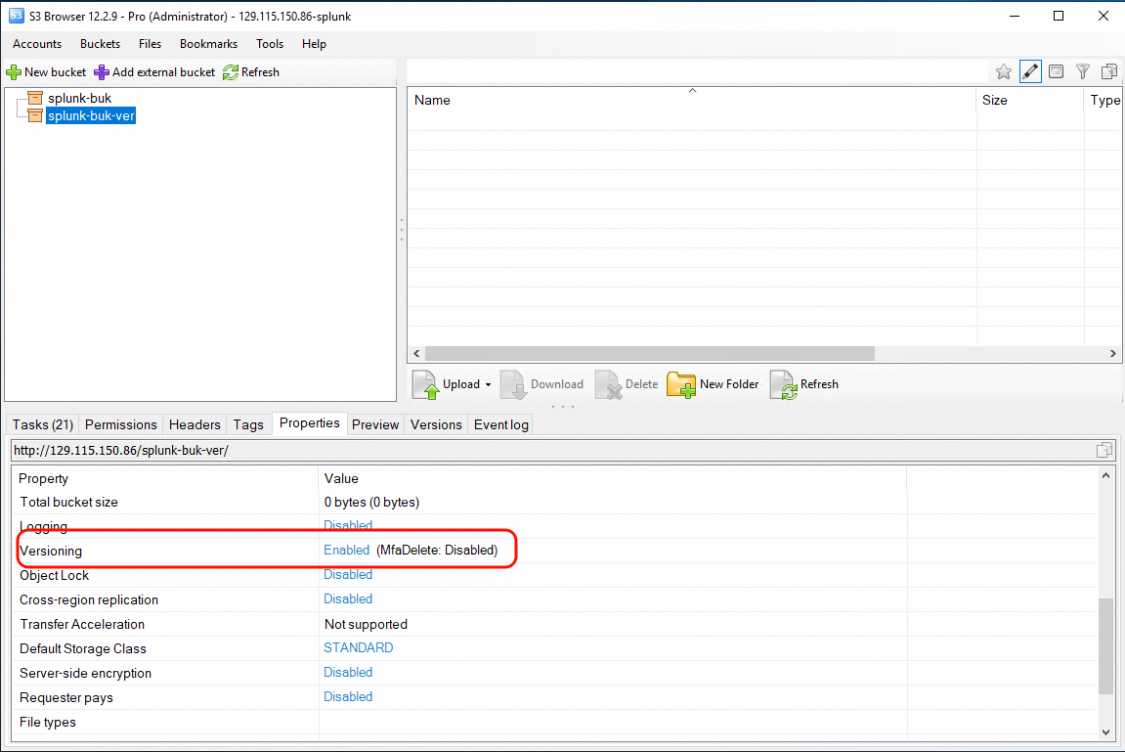Screen dimensions: 1125x752
Task: Click the Versioning Enabled link
Action: [x=347, y=550]
